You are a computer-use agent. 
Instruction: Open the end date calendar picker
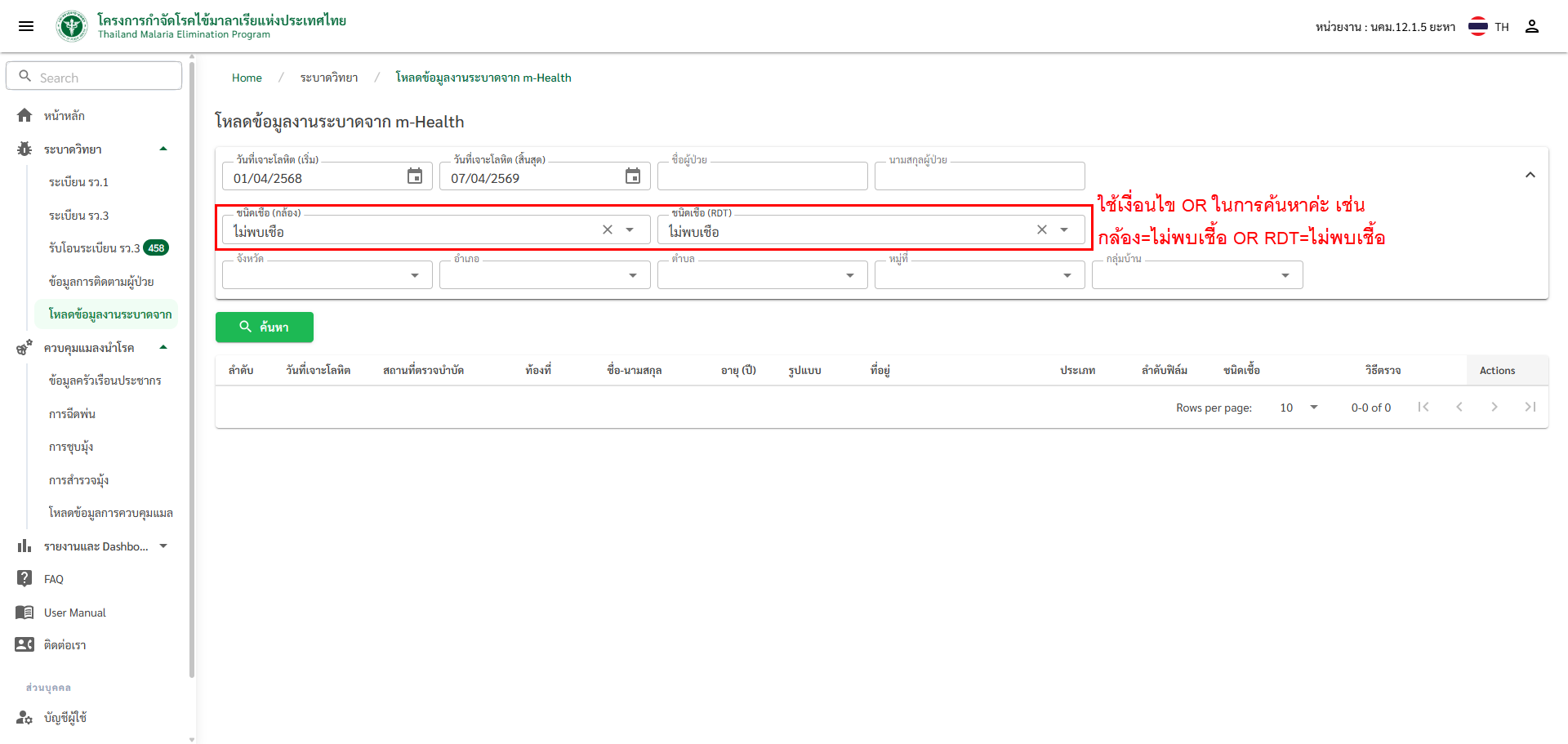point(633,176)
